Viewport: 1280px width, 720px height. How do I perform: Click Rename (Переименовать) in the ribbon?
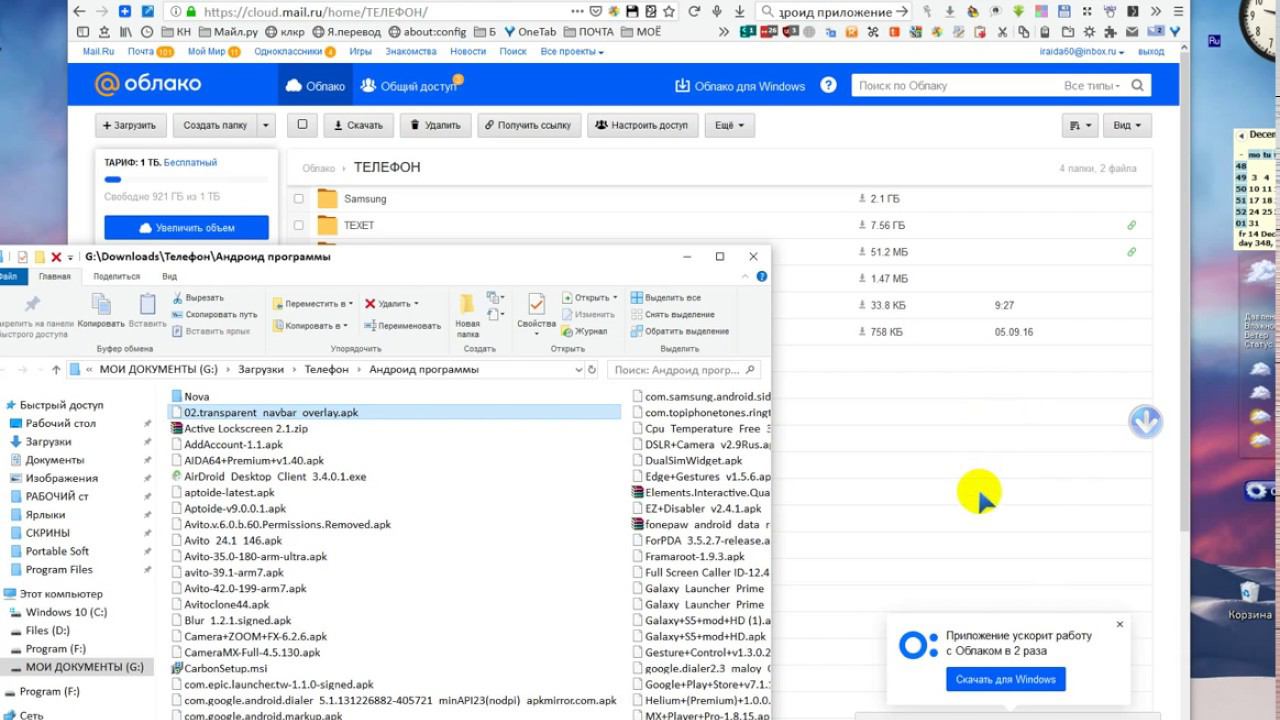coord(402,326)
